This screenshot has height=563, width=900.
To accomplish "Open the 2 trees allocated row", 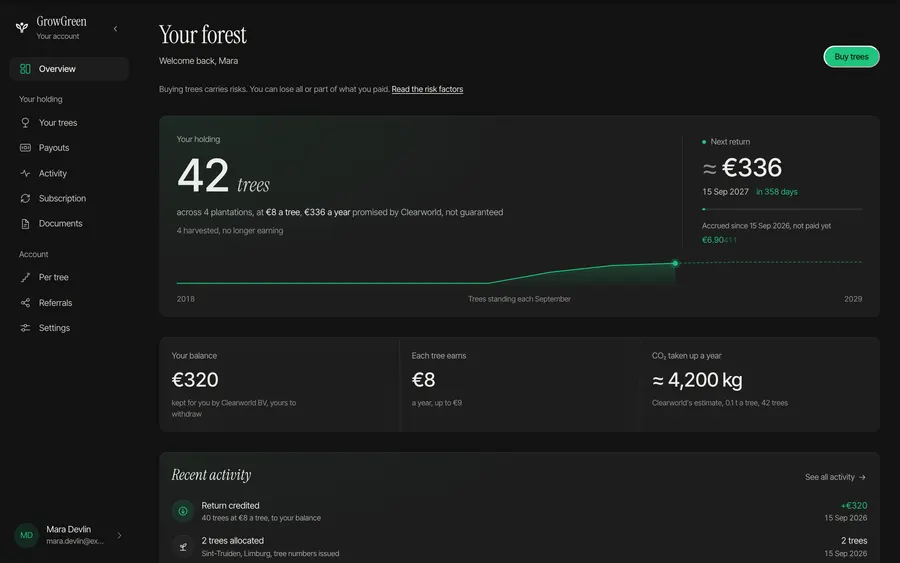I will point(519,547).
